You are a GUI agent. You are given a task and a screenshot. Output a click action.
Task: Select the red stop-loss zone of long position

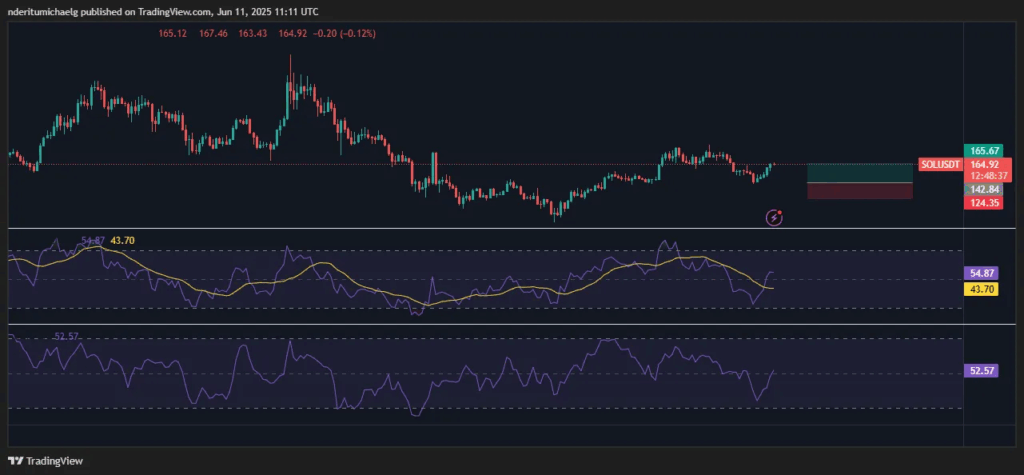coord(860,191)
